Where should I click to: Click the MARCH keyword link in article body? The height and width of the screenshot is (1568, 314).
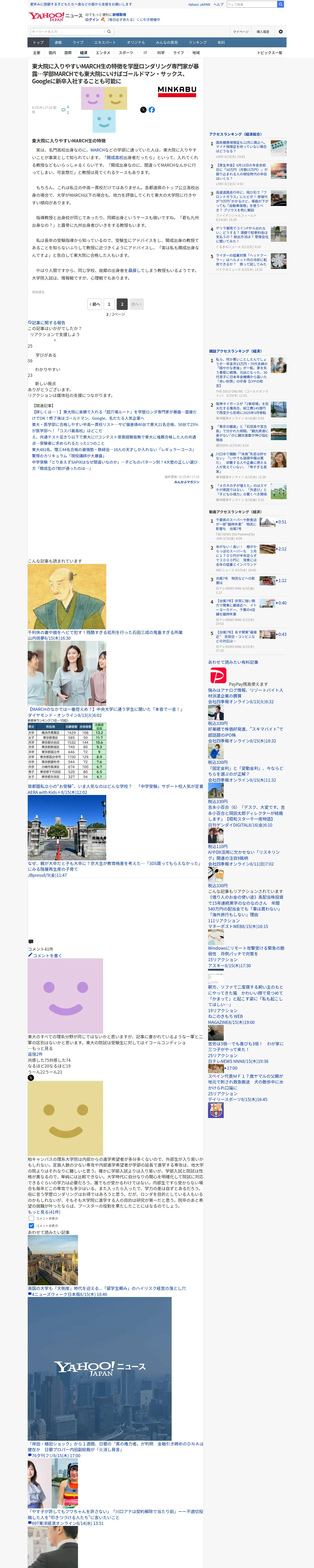[x=98, y=150]
